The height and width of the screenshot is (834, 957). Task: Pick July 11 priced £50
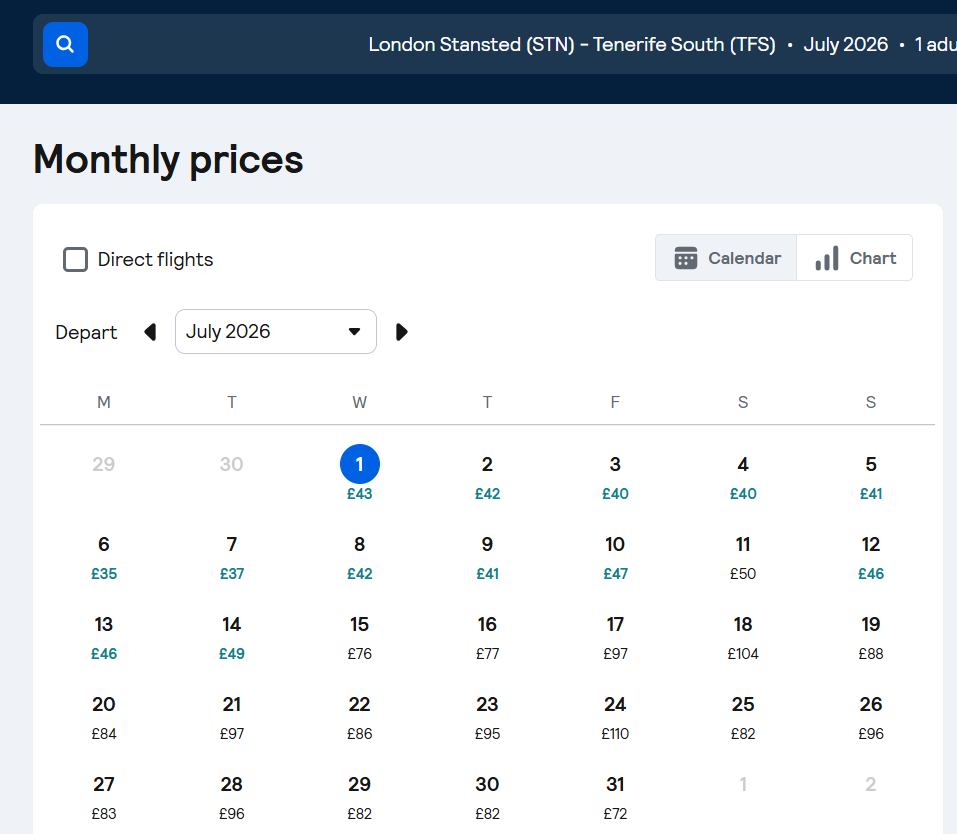click(743, 556)
